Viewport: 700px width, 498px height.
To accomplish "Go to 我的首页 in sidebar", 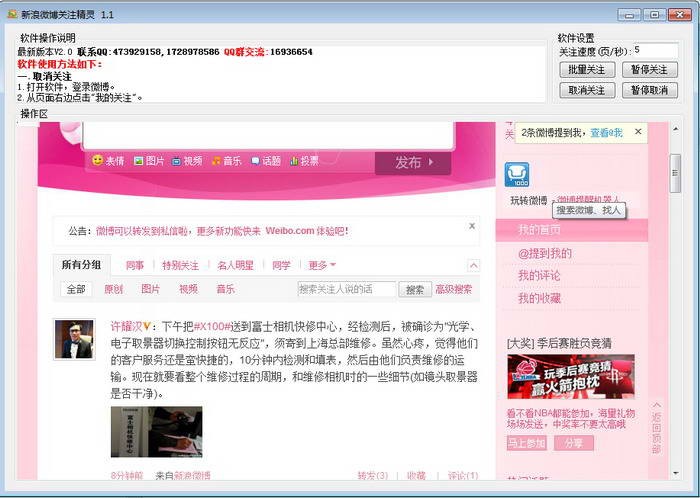I will 571,230.
